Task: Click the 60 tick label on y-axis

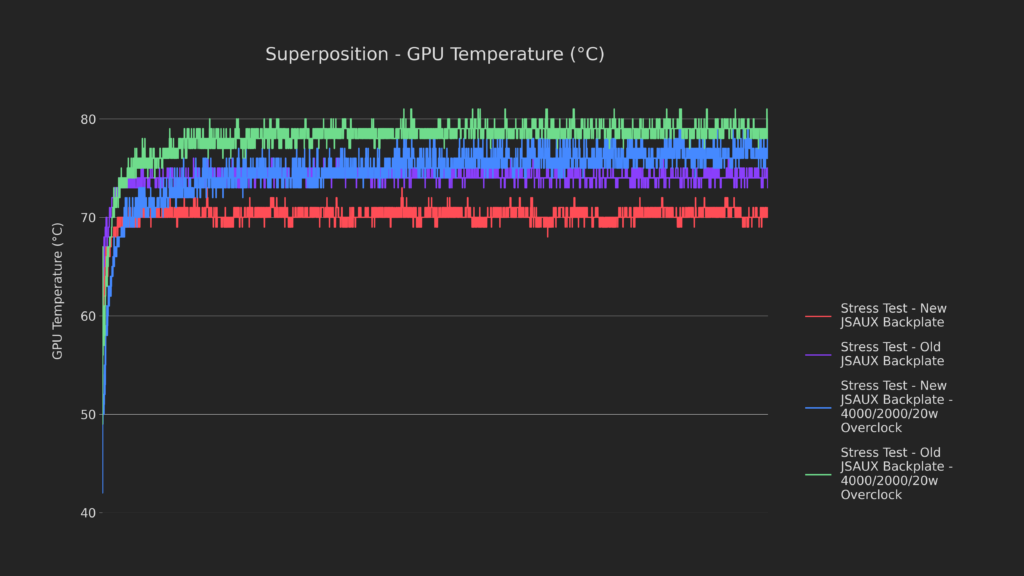Action: 88,316
